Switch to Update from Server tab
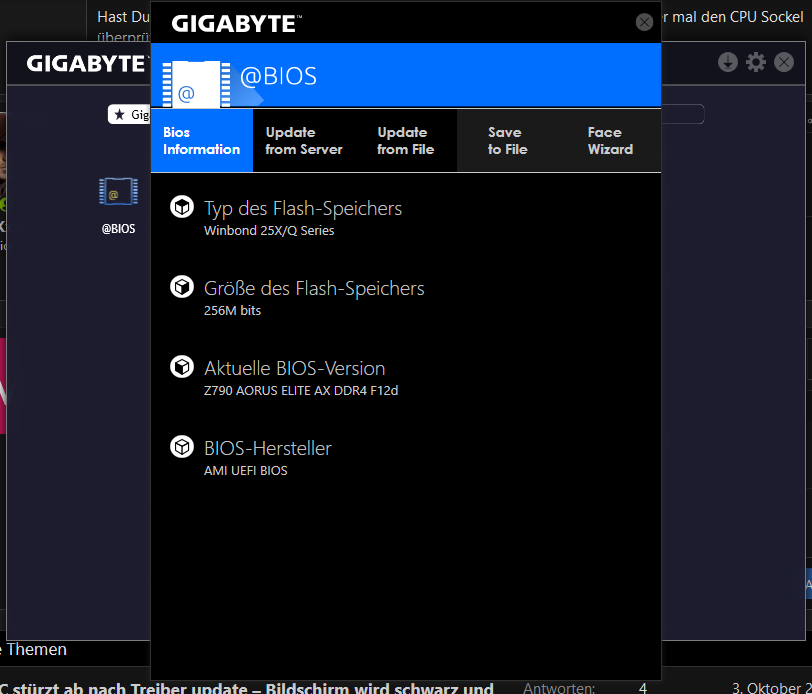 click(x=303, y=140)
